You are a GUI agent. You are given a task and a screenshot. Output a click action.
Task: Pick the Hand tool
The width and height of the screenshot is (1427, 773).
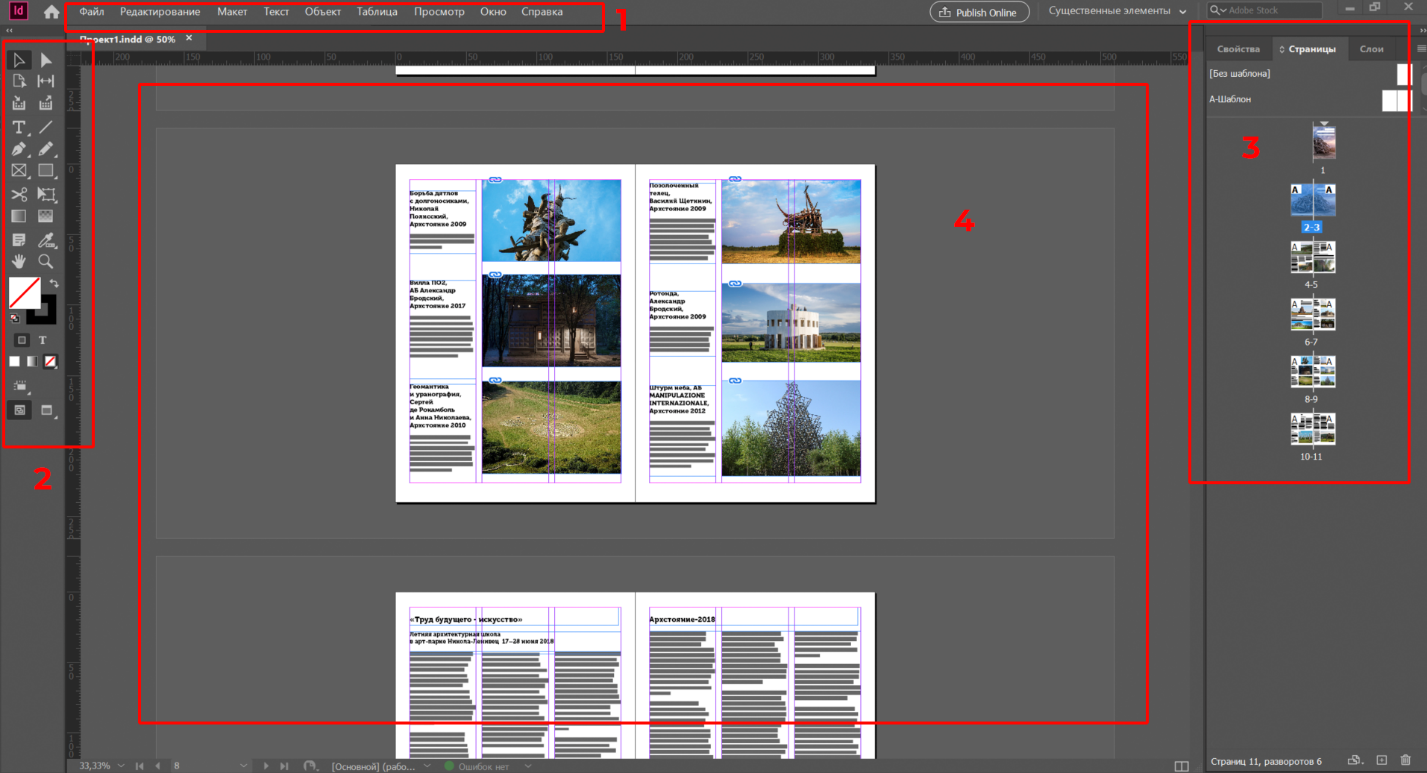point(20,261)
